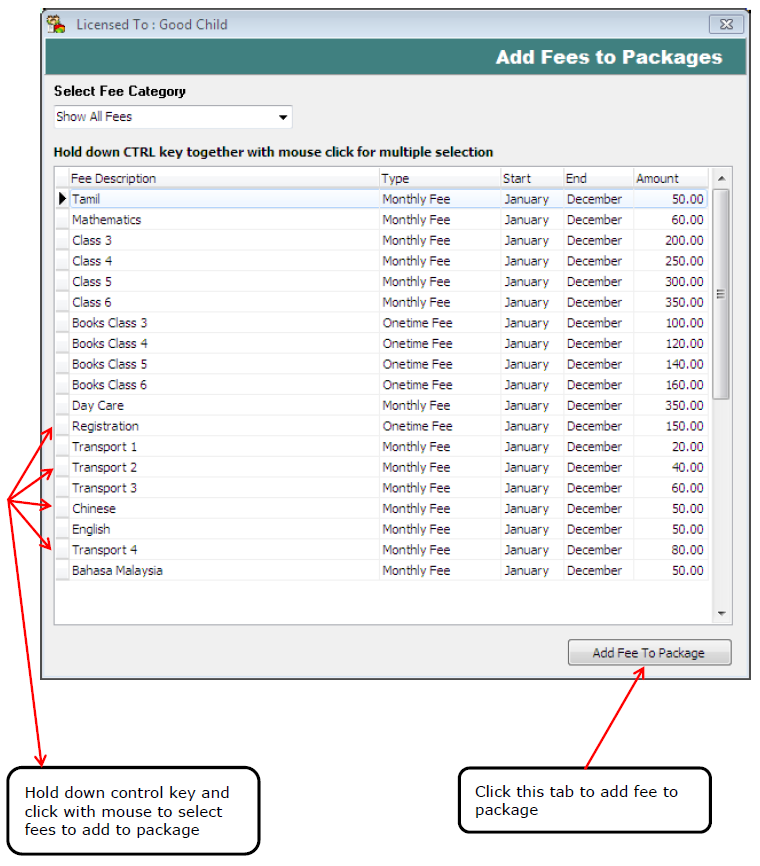Image resolution: width=760 pixels, height=866 pixels.
Task: Click the Amount column header
Action: [x=670, y=178]
